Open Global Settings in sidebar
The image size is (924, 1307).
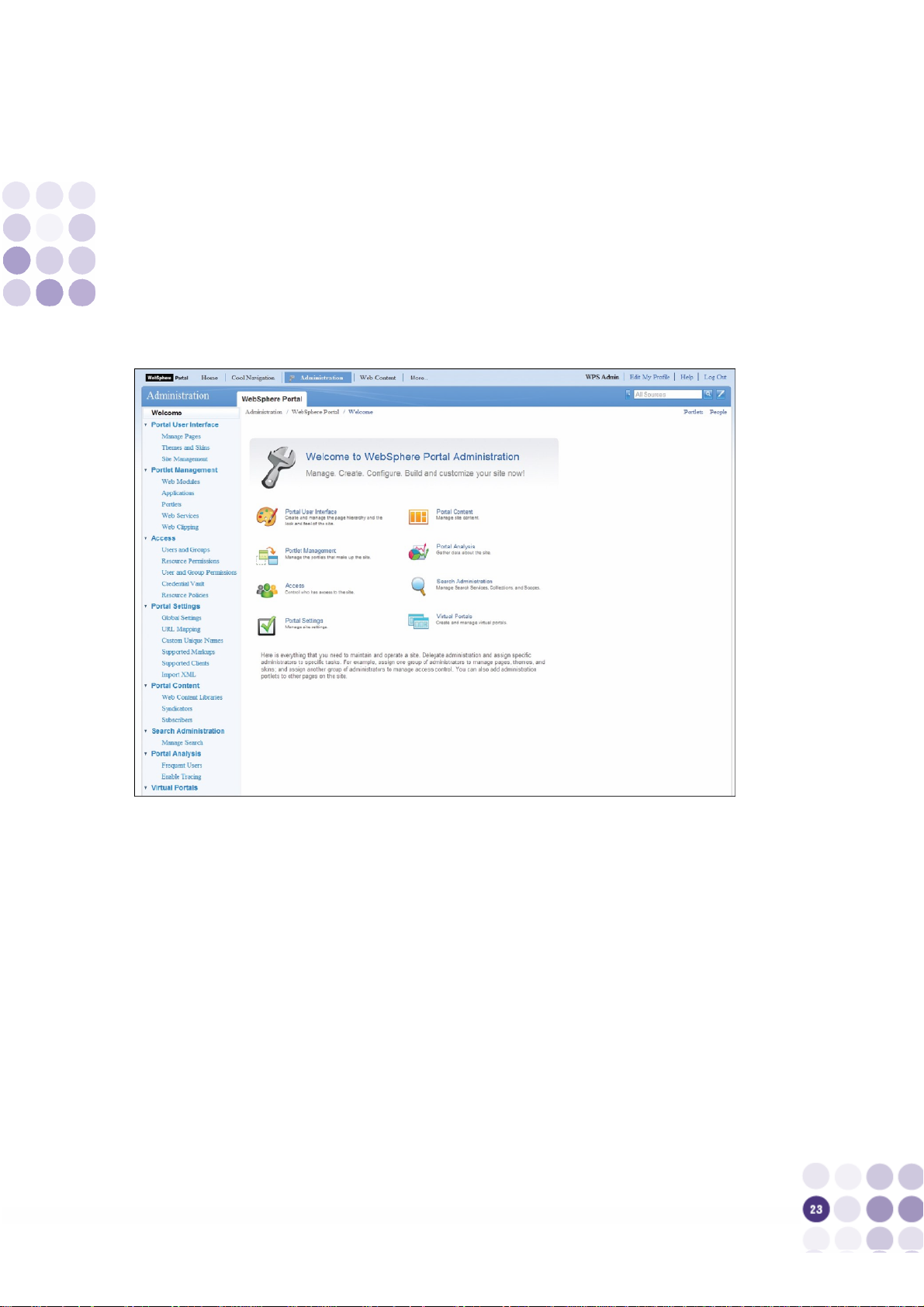click(x=182, y=618)
